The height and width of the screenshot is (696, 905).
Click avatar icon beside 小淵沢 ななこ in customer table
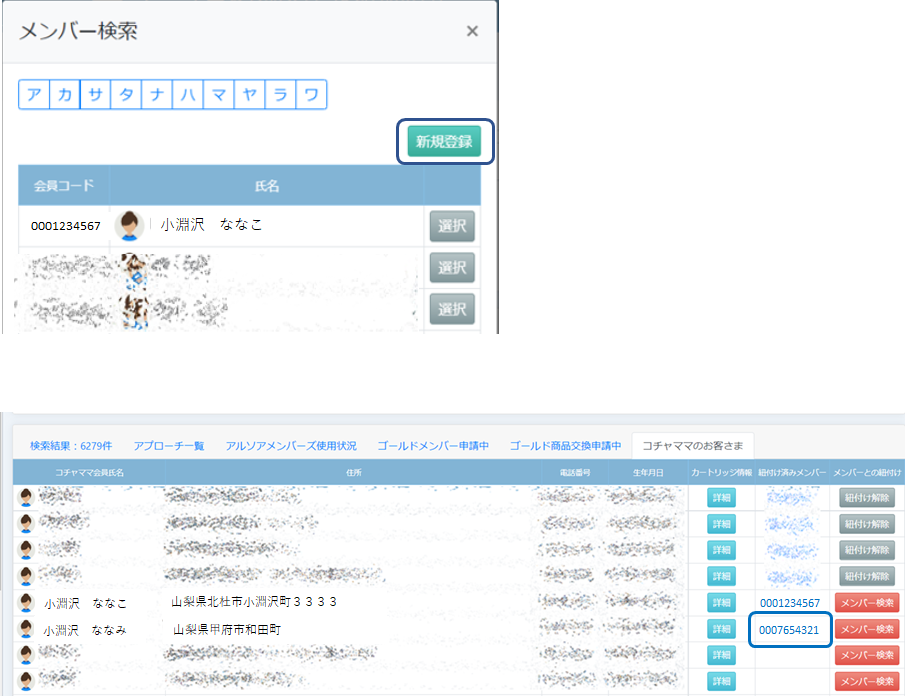click(x=25, y=603)
